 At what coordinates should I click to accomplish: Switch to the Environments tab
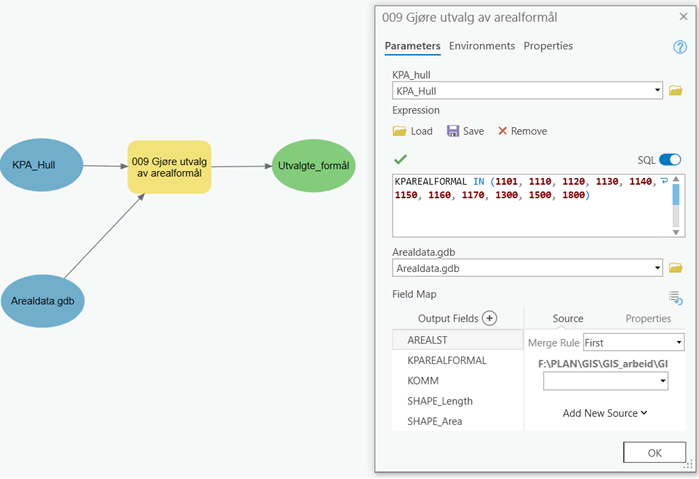[481, 46]
